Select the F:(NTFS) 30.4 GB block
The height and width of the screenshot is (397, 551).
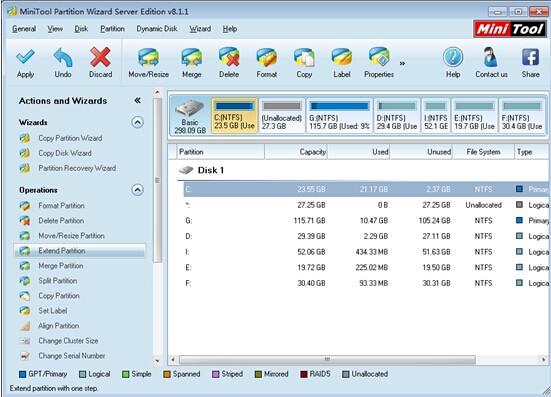point(522,116)
